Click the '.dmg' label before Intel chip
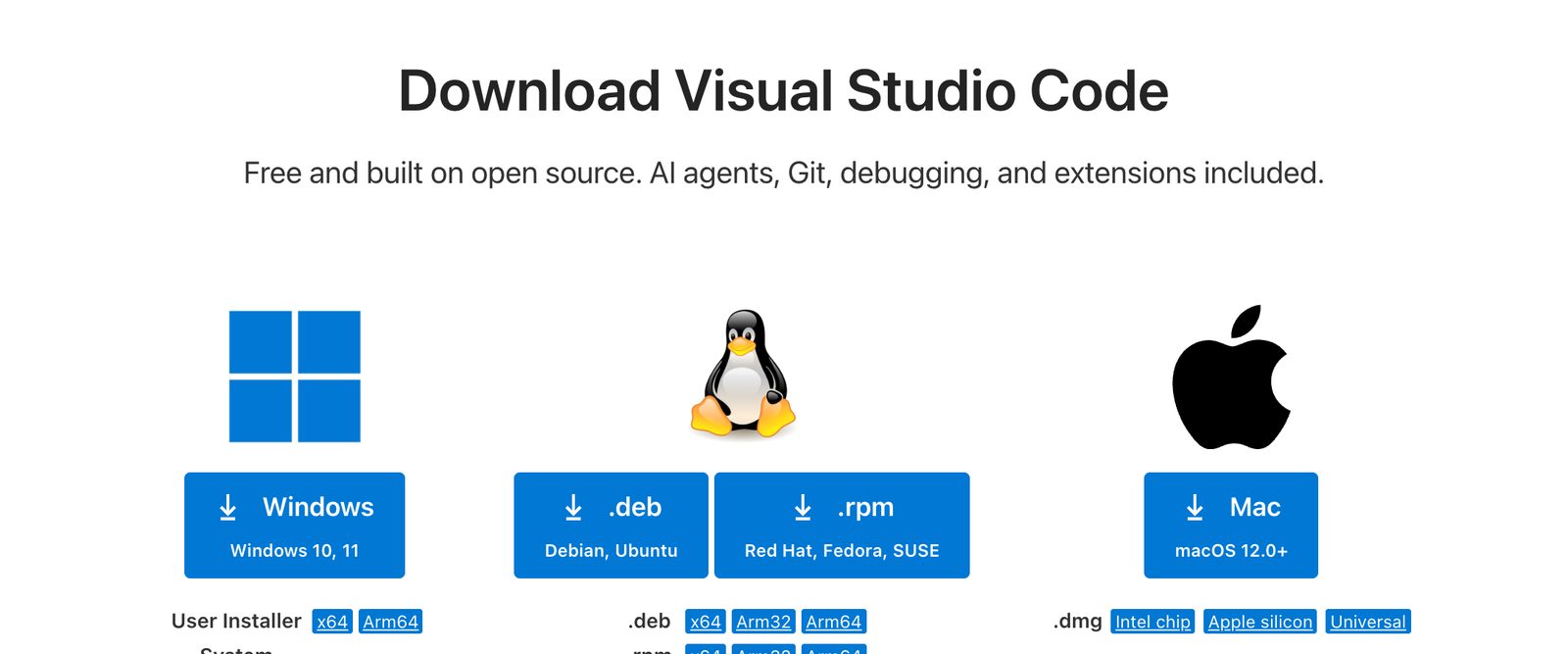 (x=1077, y=621)
